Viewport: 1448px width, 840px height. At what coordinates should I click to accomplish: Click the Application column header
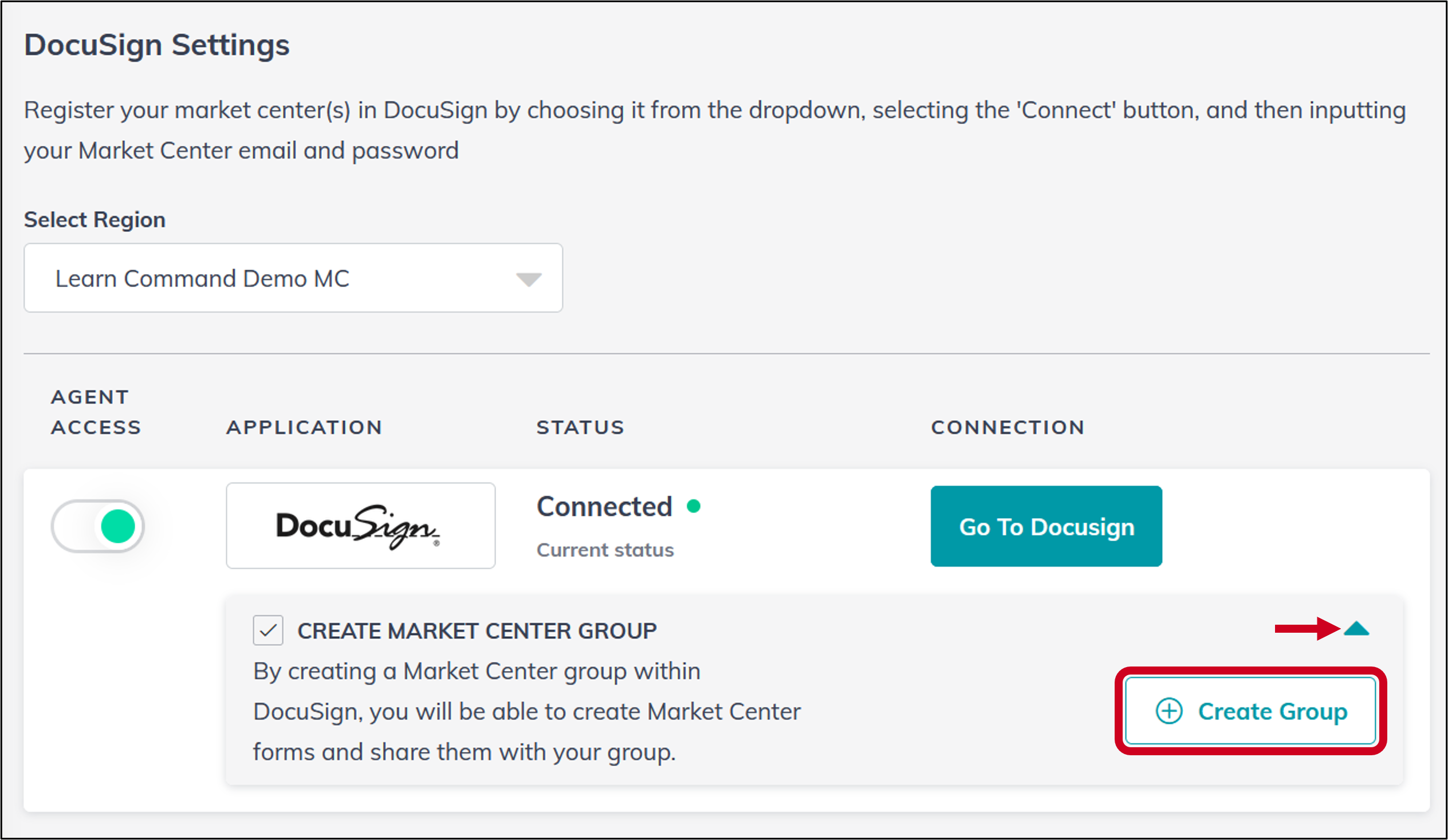tap(304, 428)
